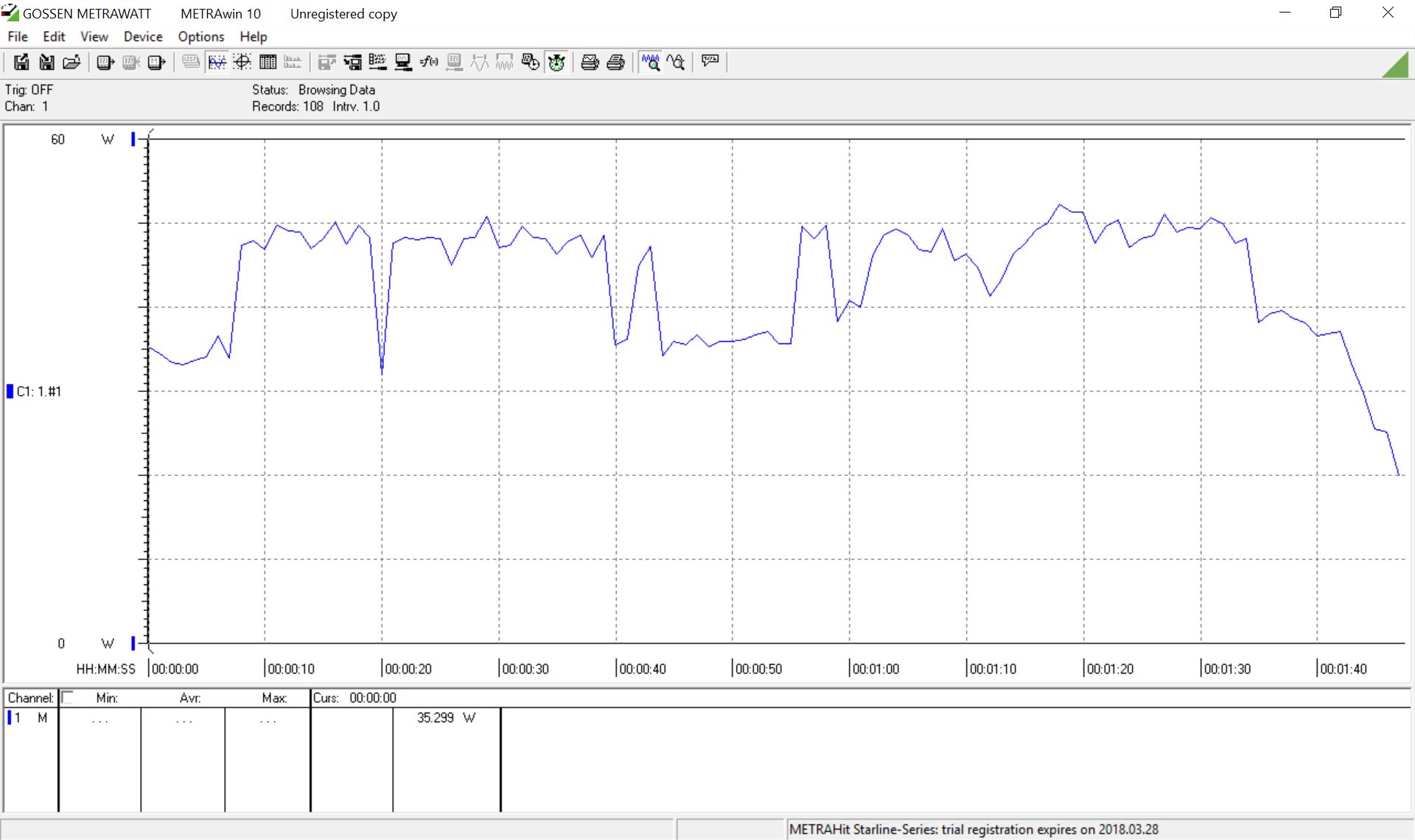Open the File menu

18,36
